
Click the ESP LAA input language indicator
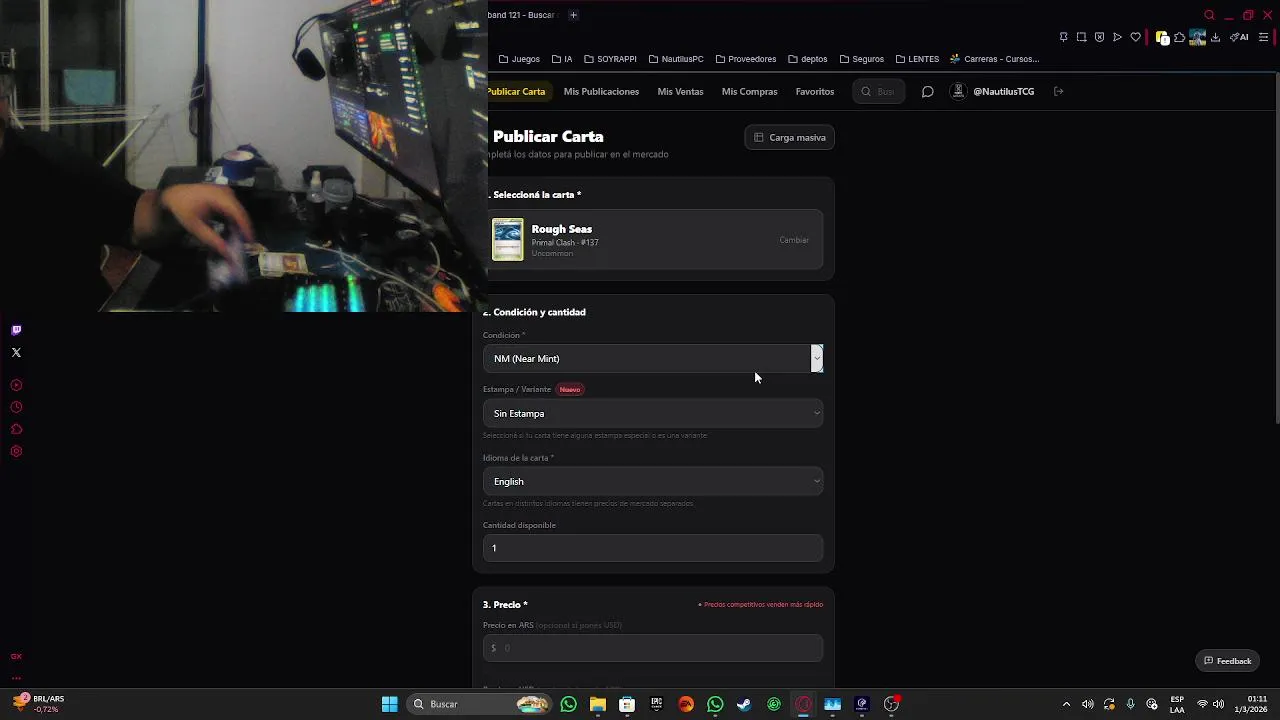(1177, 704)
